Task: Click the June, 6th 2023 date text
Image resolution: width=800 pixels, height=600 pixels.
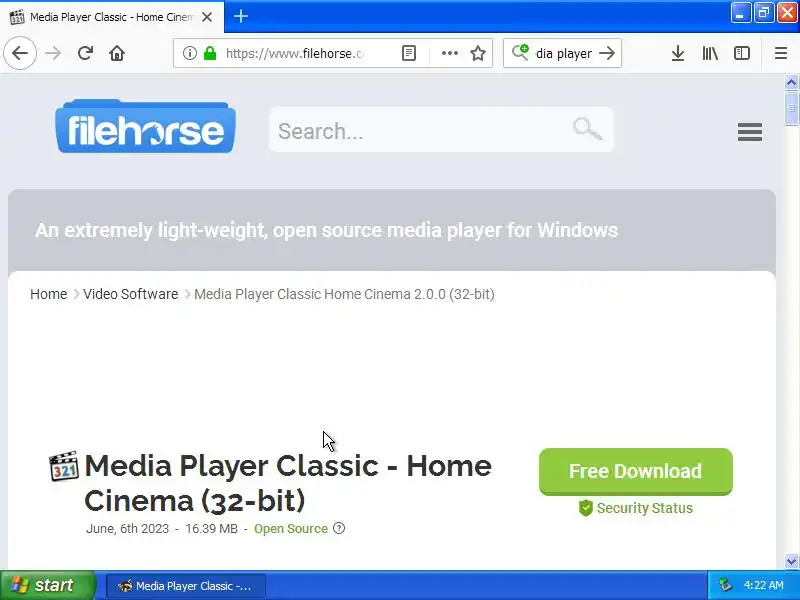Action: pyautogui.click(x=128, y=529)
